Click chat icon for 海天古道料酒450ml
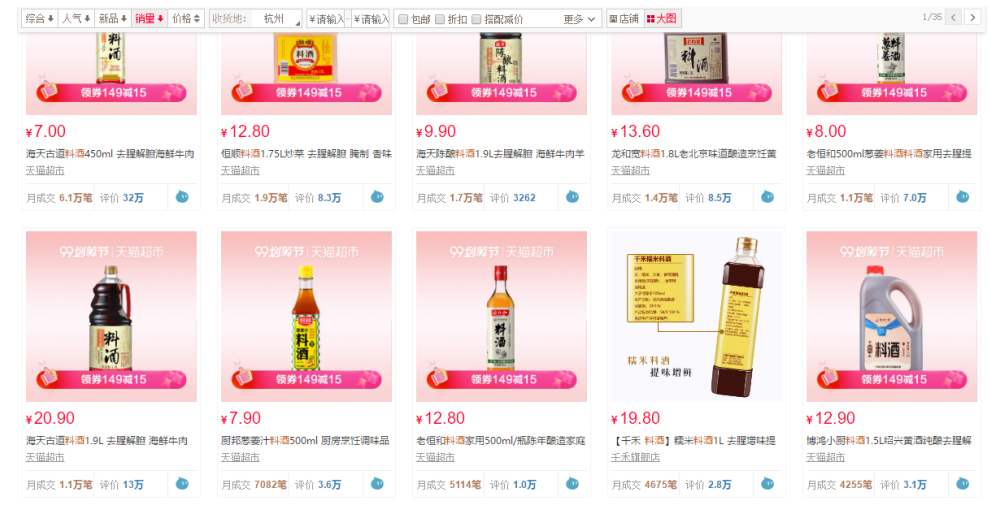 [182, 197]
